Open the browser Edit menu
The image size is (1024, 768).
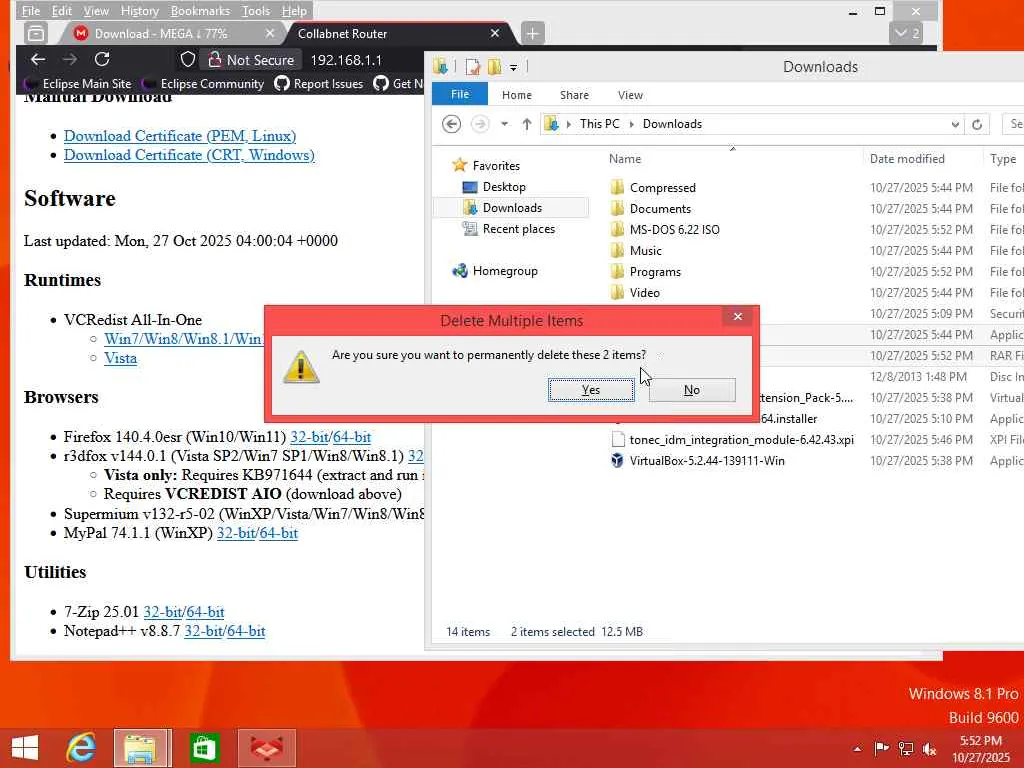coord(61,11)
